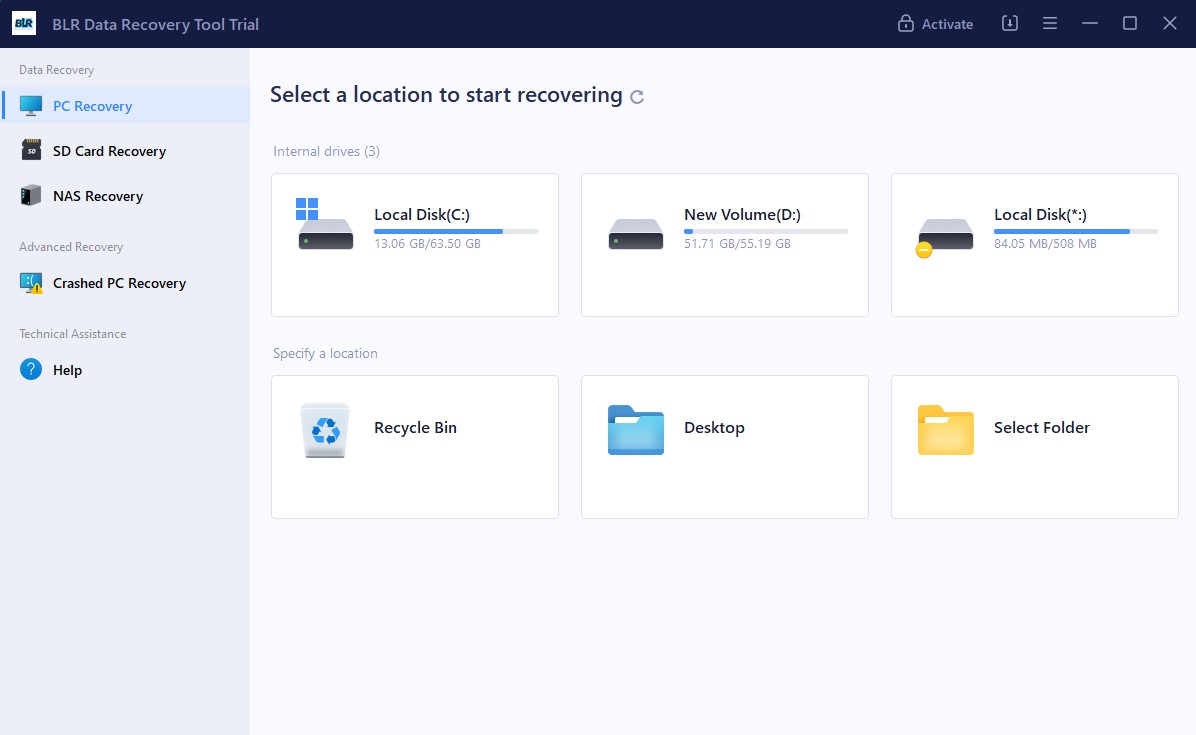
Task: Click the PC Recovery monitor icon
Action: [x=31, y=106]
